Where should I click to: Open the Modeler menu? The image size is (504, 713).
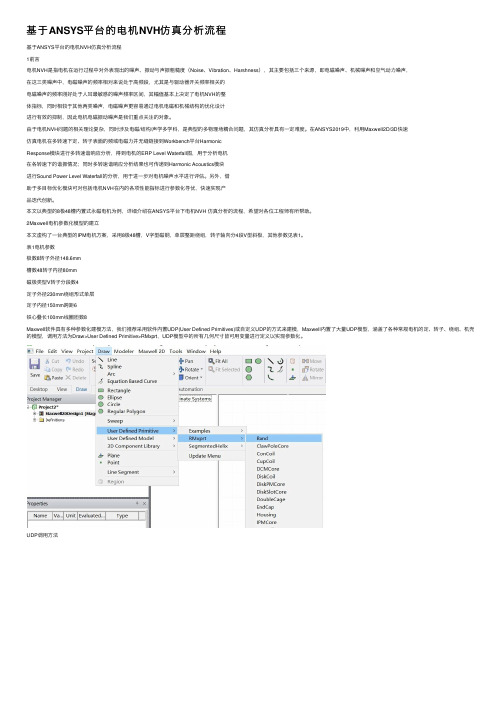[x=123, y=351]
